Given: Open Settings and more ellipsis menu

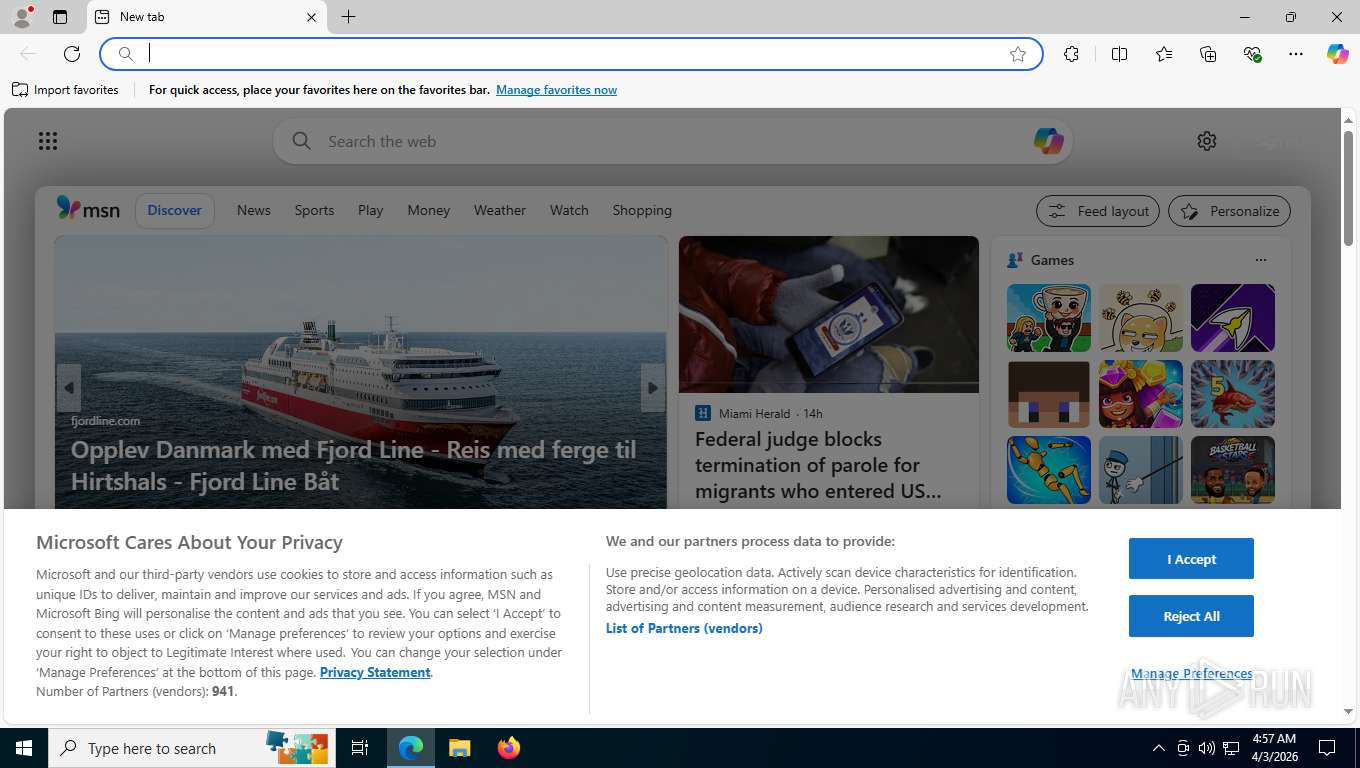Looking at the screenshot, I should (x=1296, y=54).
